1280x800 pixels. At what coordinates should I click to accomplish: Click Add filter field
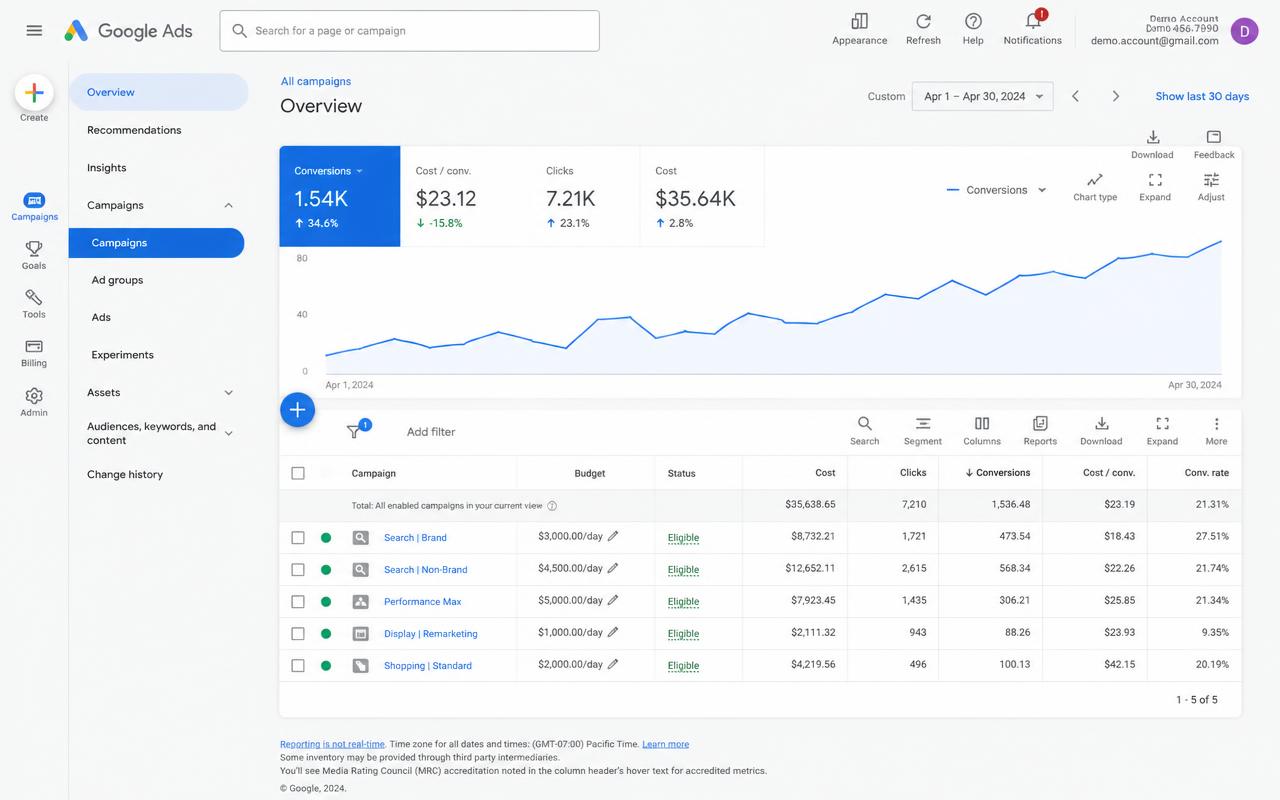pyautogui.click(x=431, y=432)
